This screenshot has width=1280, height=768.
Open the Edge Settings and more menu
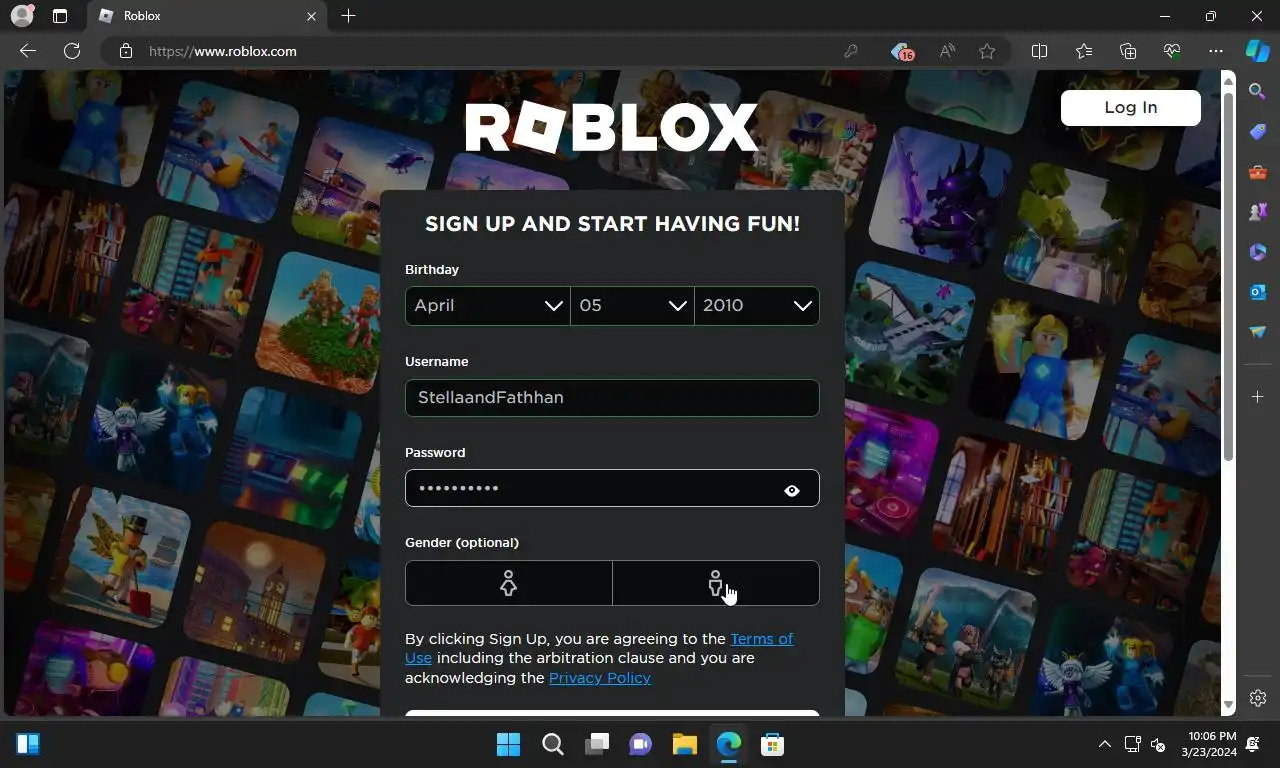tap(1216, 51)
